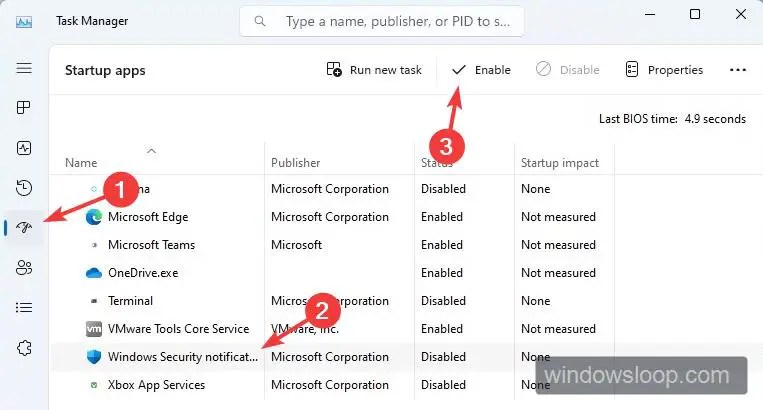The width and height of the screenshot is (763, 410).
Task: Select the OneDrive.exe startup entry
Action: 144,273
